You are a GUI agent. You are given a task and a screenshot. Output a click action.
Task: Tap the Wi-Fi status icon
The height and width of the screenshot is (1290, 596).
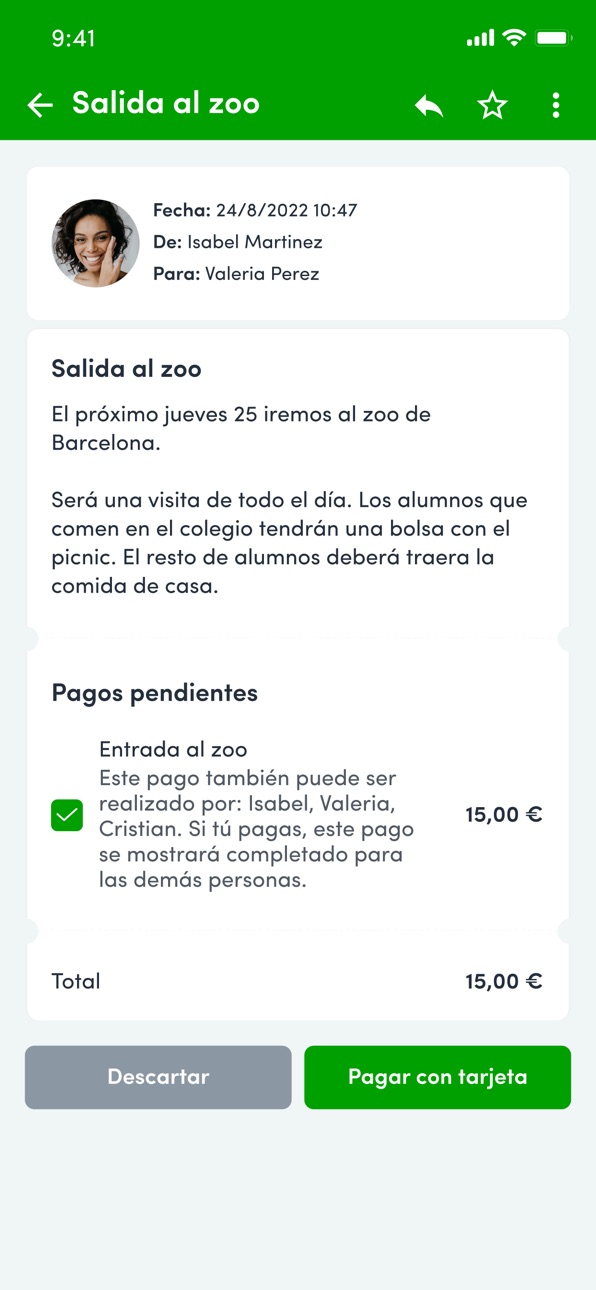click(x=514, y=38)
